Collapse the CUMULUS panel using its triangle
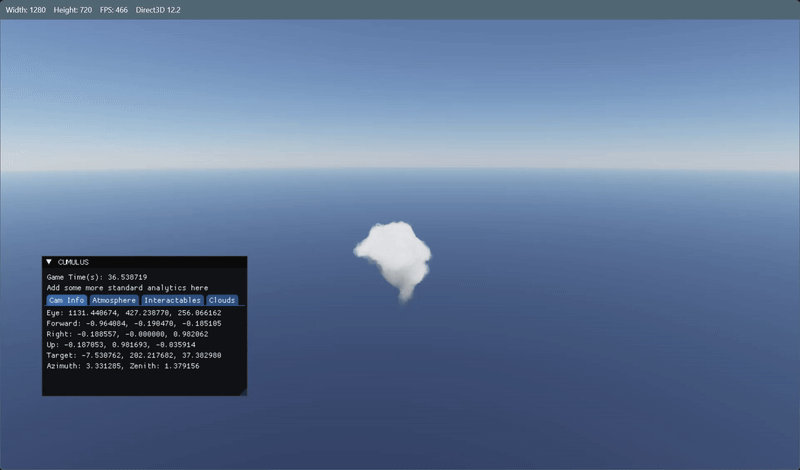The image size is (800, 470). 49,262
